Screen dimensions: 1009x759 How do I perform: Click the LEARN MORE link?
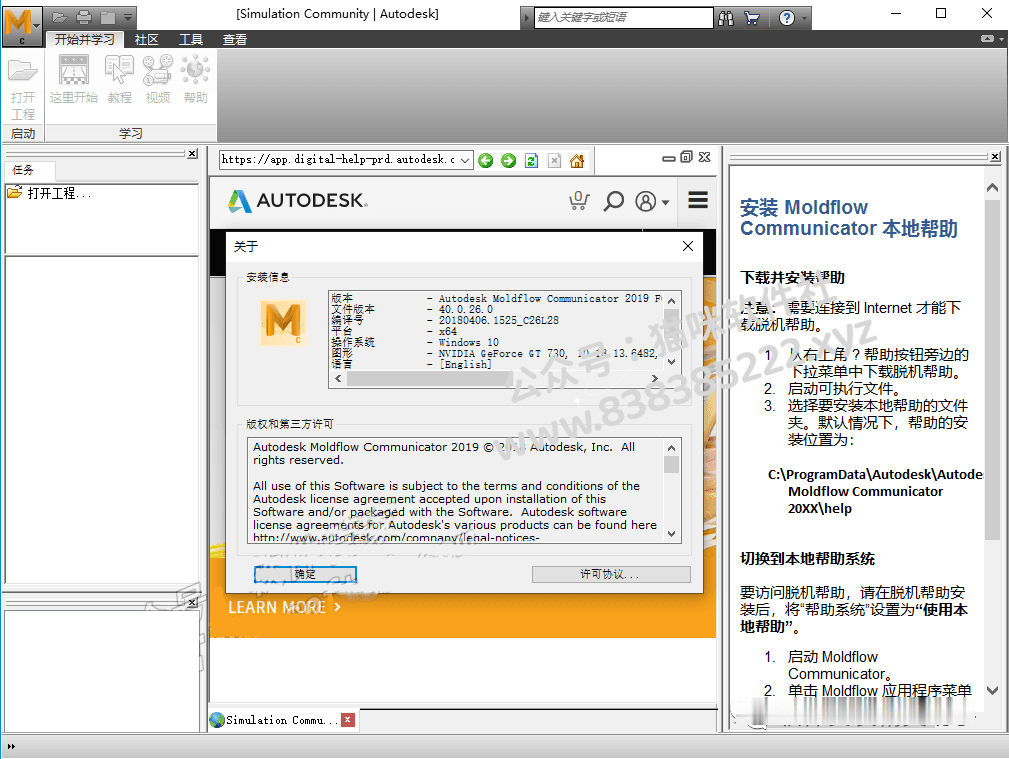pos(284,607)
